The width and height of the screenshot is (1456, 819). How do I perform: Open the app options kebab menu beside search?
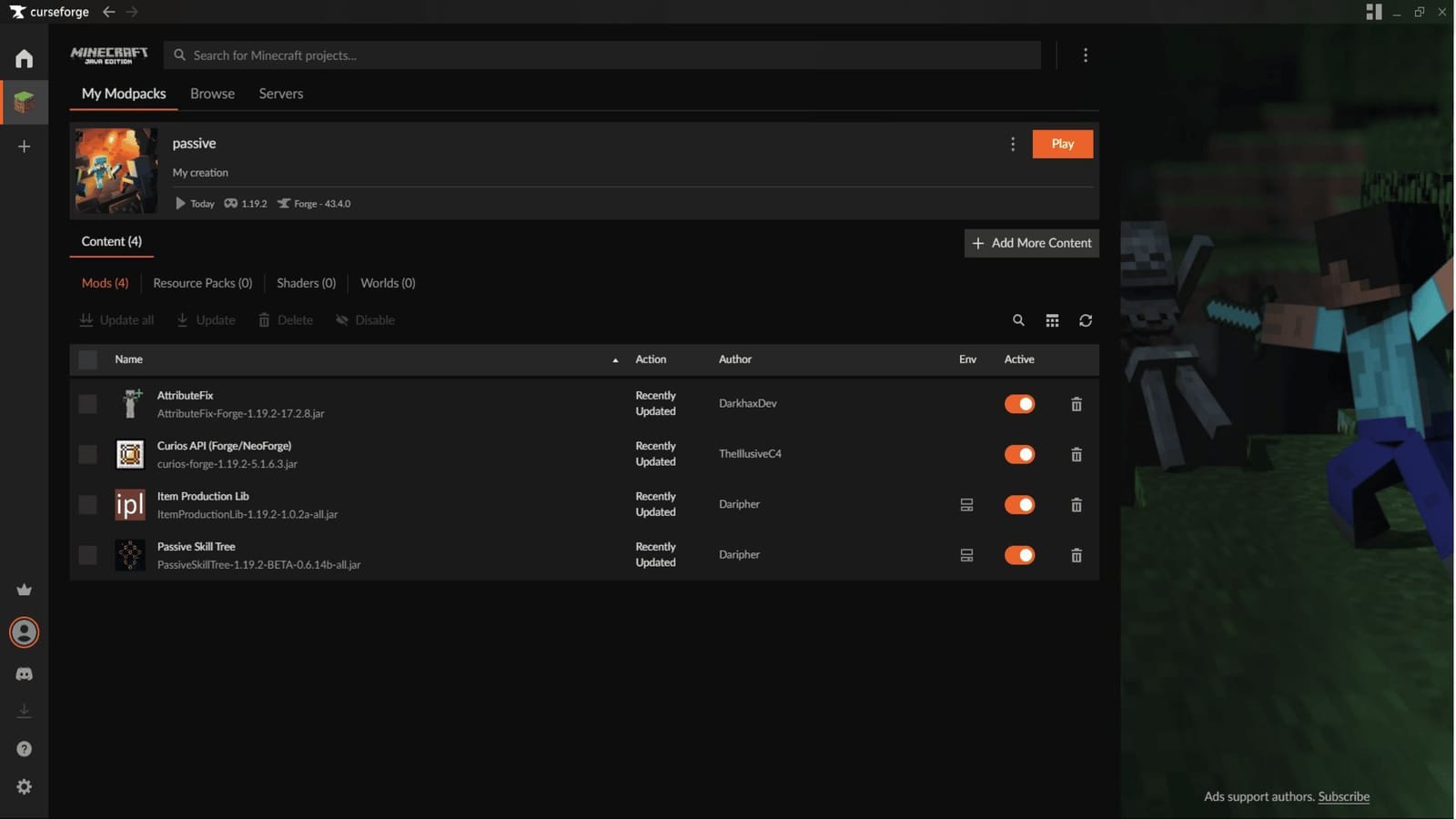[x=1086, y=55]
